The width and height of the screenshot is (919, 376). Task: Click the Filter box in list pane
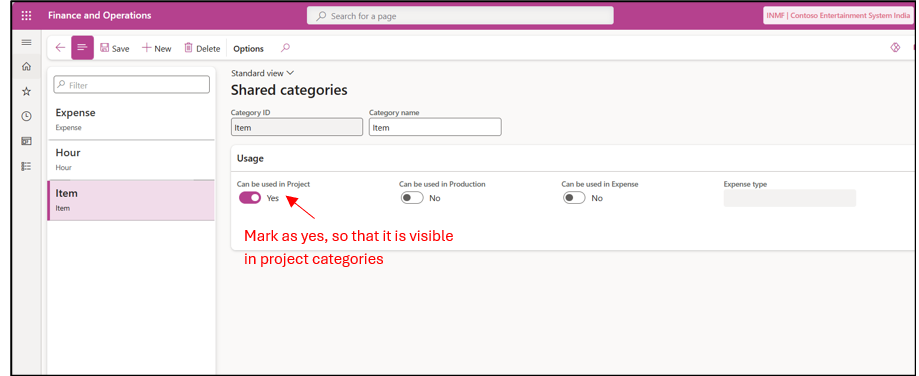click(x=131, y=85)
